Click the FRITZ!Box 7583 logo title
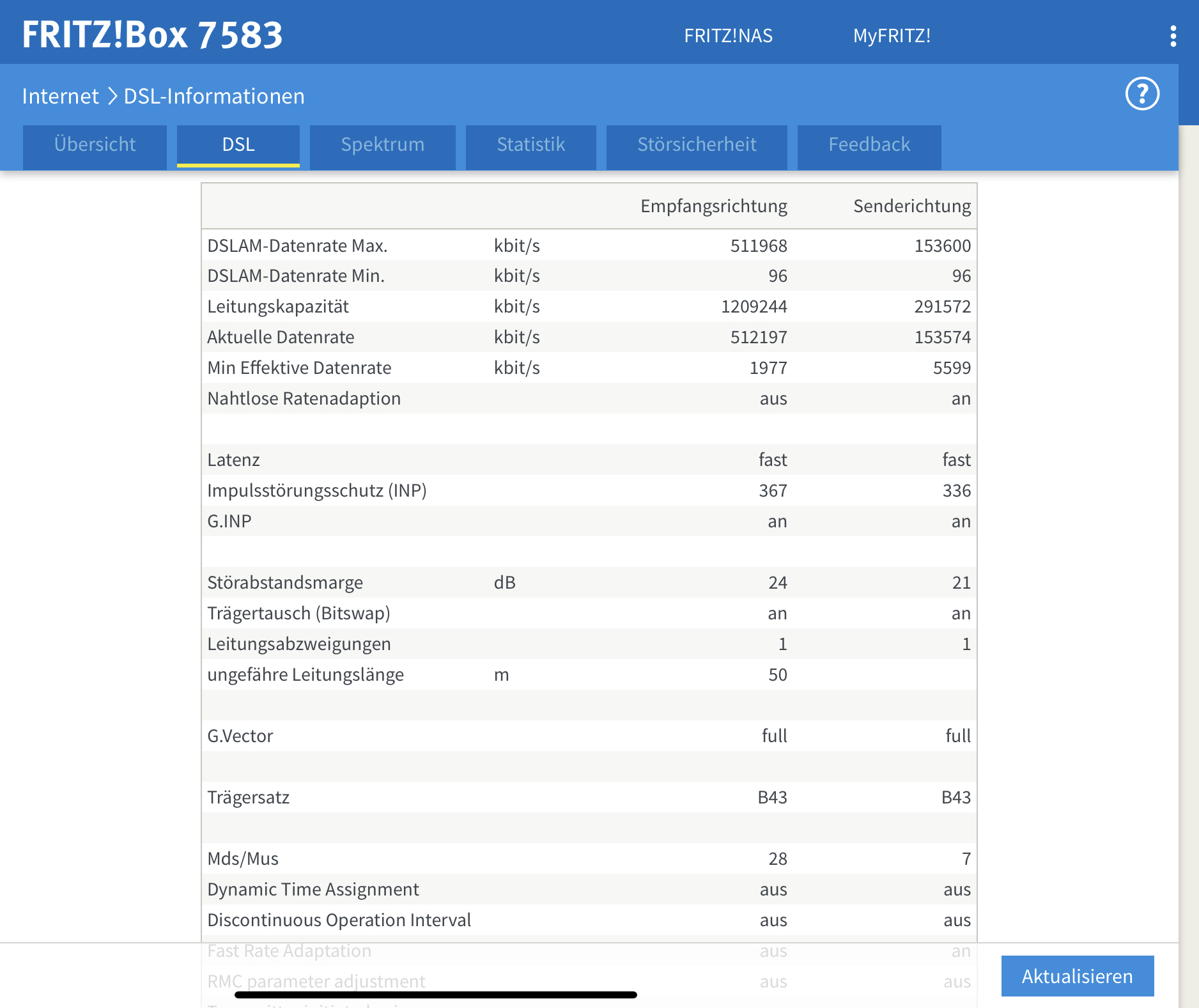1199x1008 pixels. tap(152, 35)
